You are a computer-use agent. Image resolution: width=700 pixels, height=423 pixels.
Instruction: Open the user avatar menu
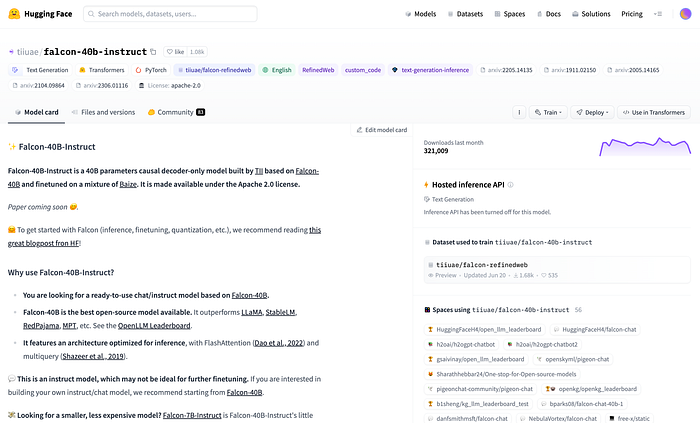(x=685, y=14)
